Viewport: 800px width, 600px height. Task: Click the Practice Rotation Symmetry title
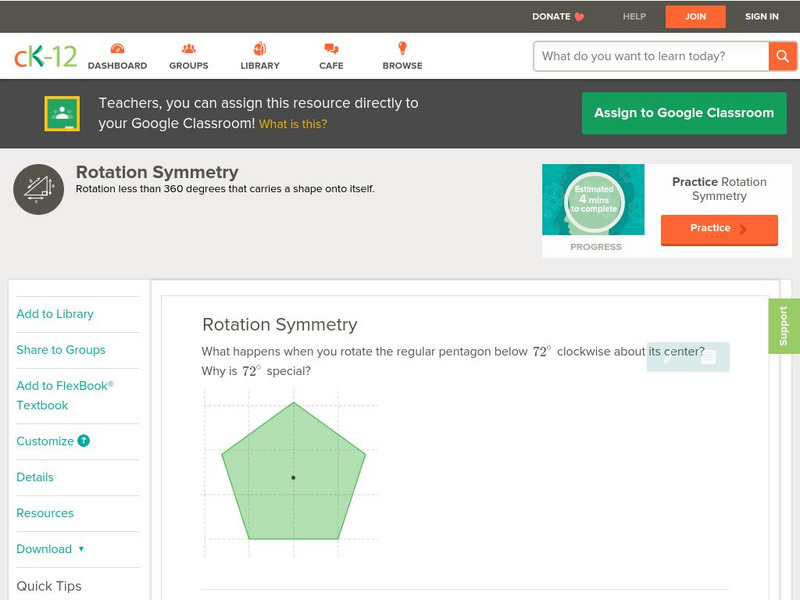719,189
